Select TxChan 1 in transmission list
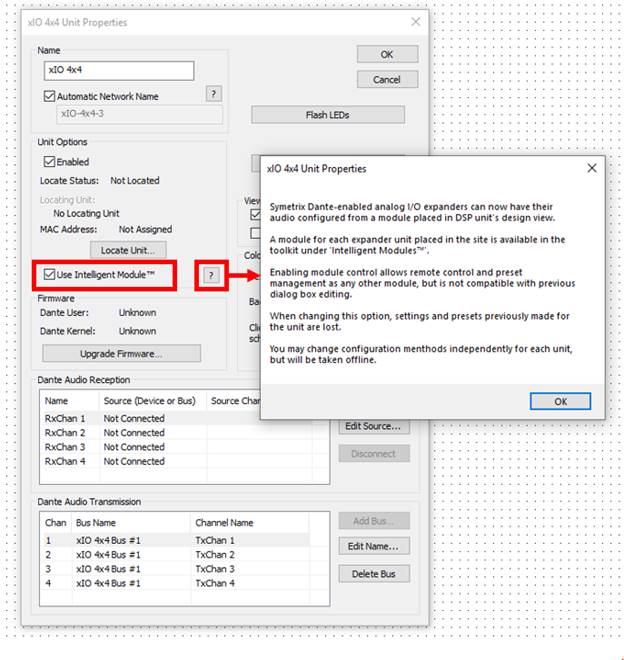Viewport: 624px width, 660px height. pos(215,540)
